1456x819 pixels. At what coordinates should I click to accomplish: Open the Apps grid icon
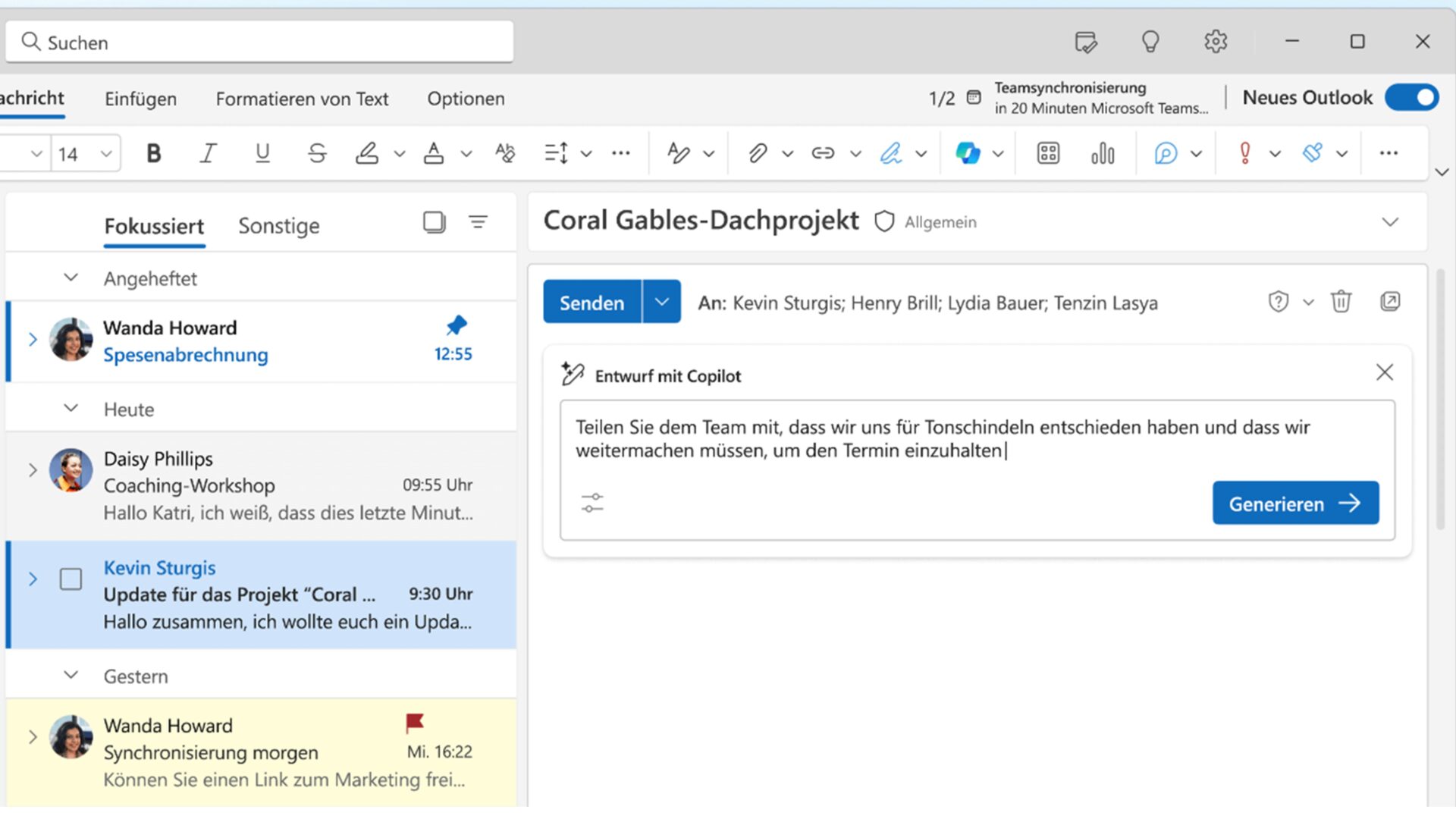tap(1048, 154)
